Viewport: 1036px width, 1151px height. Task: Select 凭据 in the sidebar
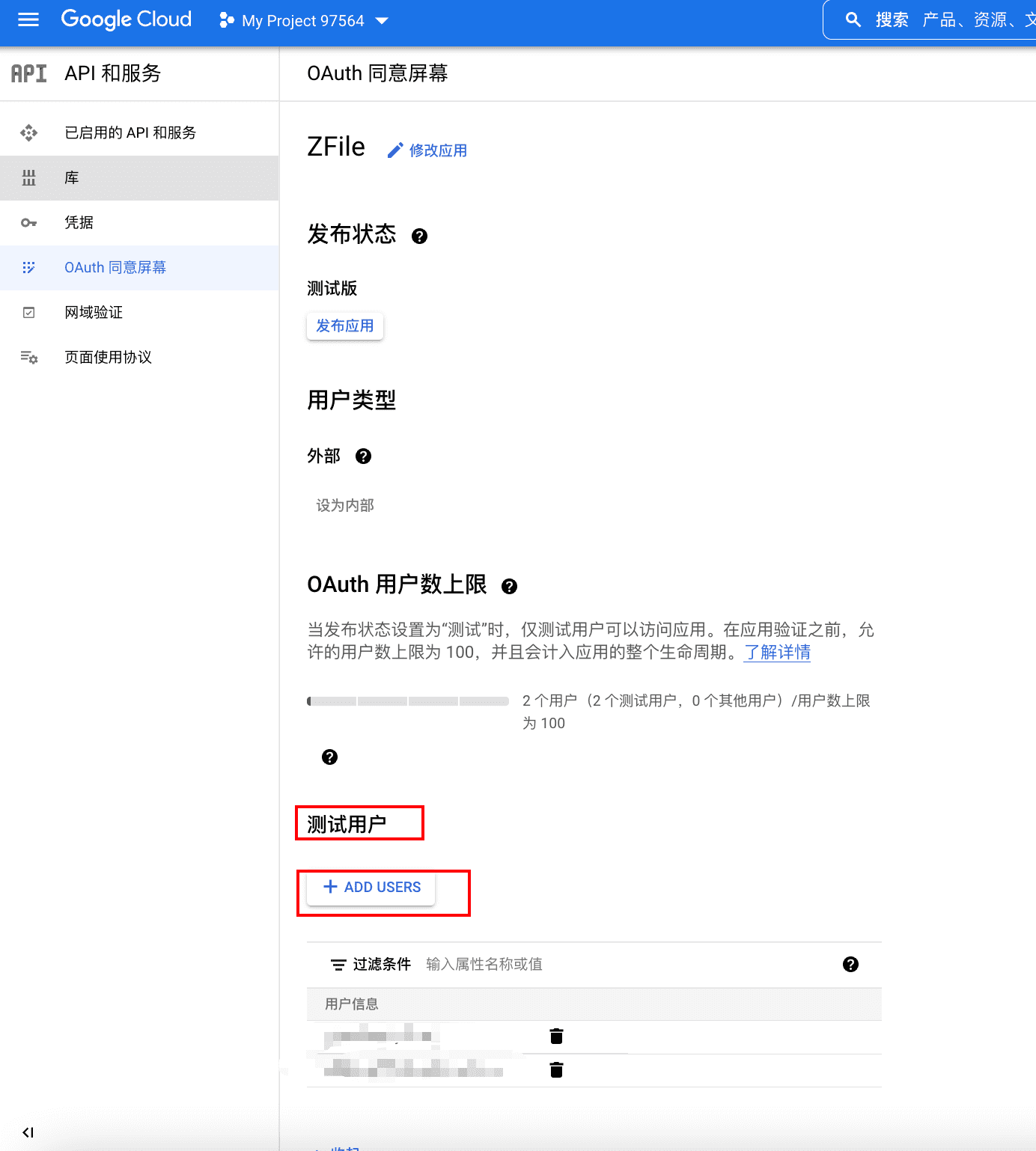tap(79, 223)
